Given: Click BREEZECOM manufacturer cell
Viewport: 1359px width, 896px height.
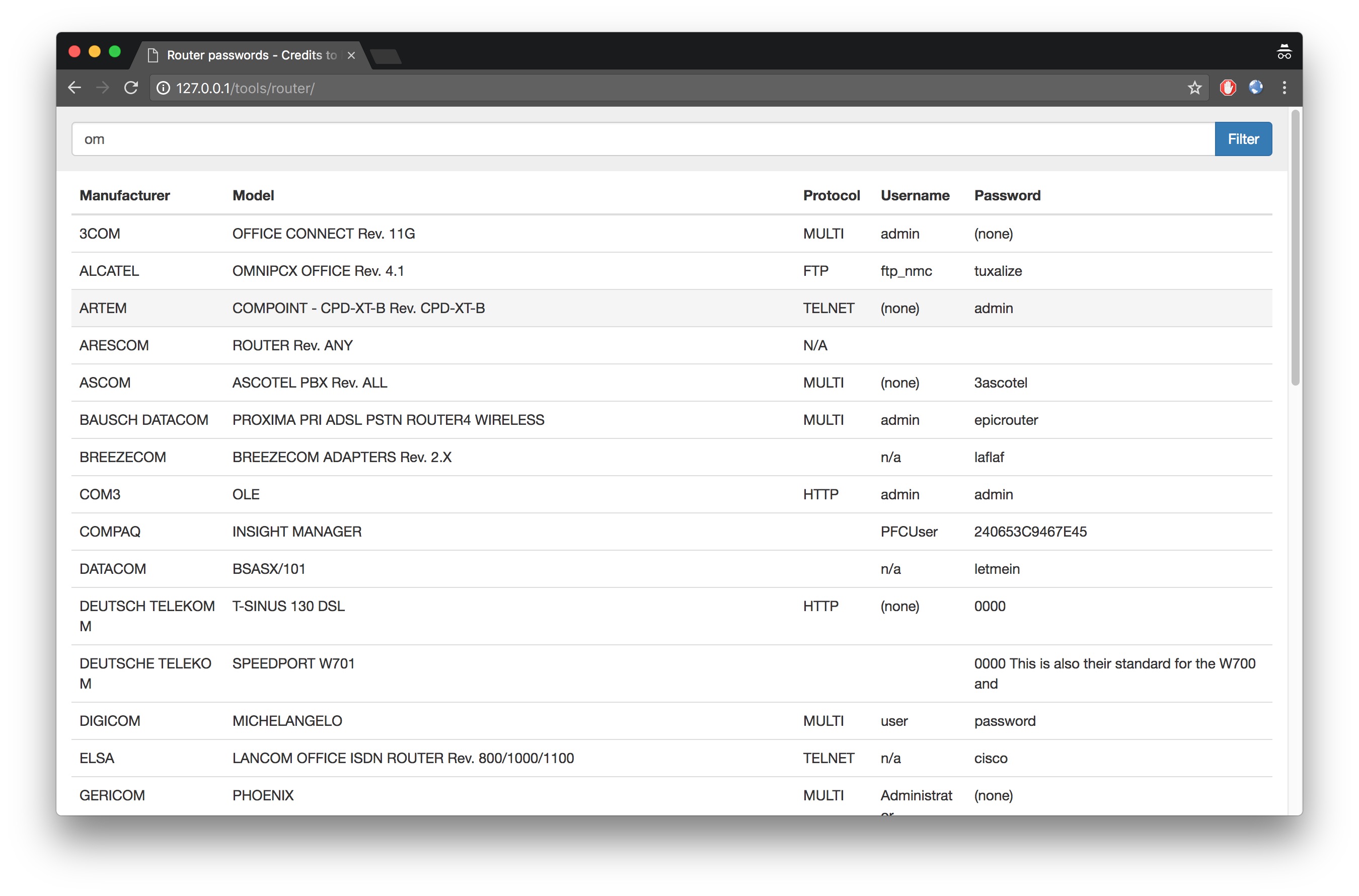Looking at the screenshot, I should point(123,457).
